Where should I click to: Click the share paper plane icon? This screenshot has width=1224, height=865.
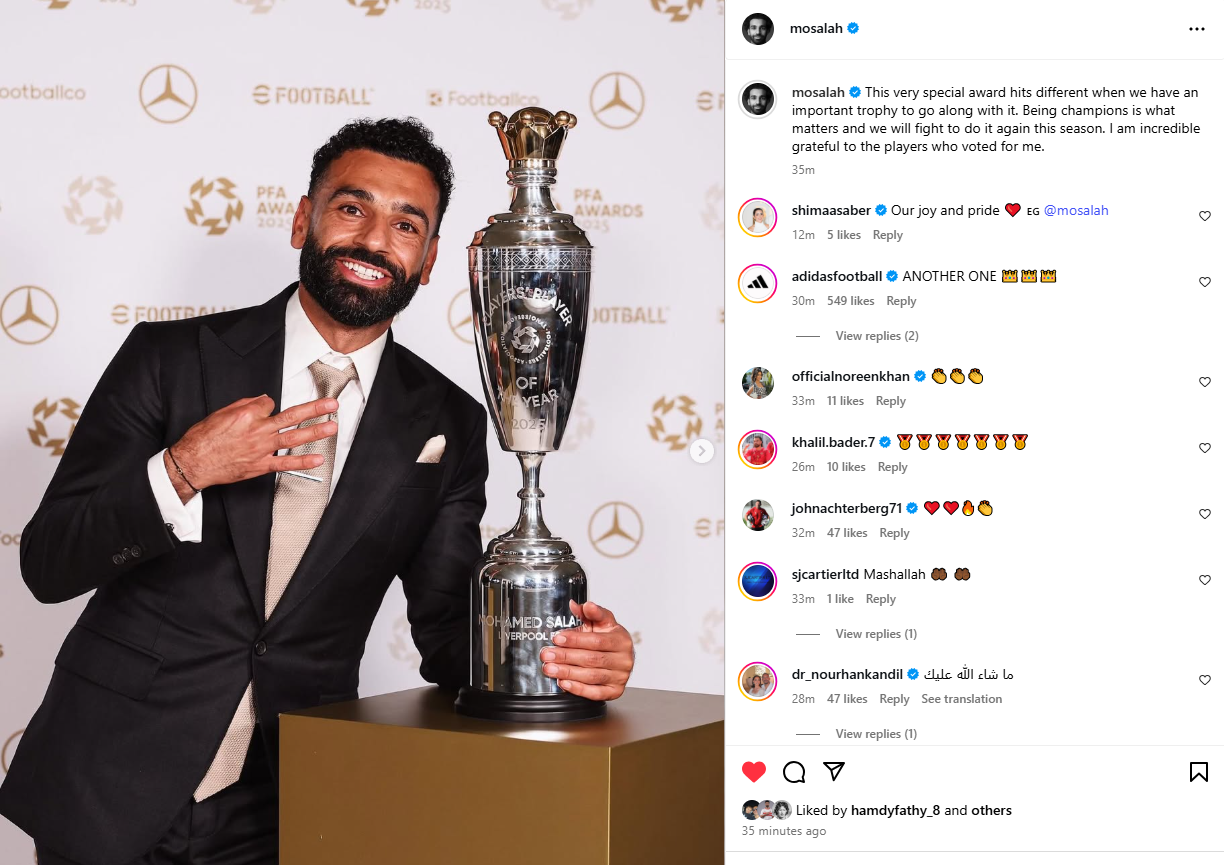click(x=834, y=771)
